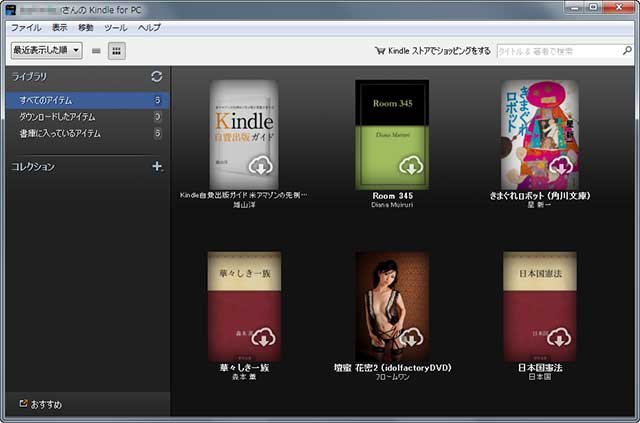Click the title text 日本国憲法 under cover
Screen dimensions: 640x423
pyautogui.click(x=540, y=367)
